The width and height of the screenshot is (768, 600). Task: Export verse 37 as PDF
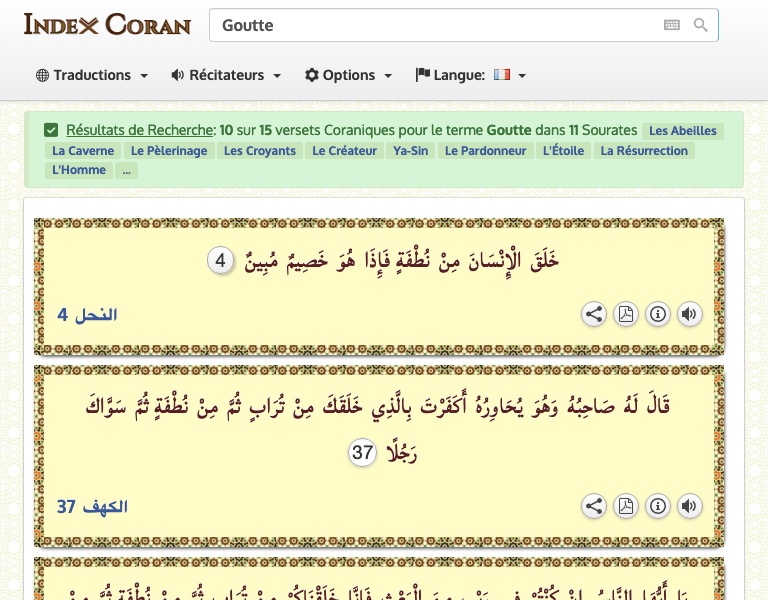(626, 506)
